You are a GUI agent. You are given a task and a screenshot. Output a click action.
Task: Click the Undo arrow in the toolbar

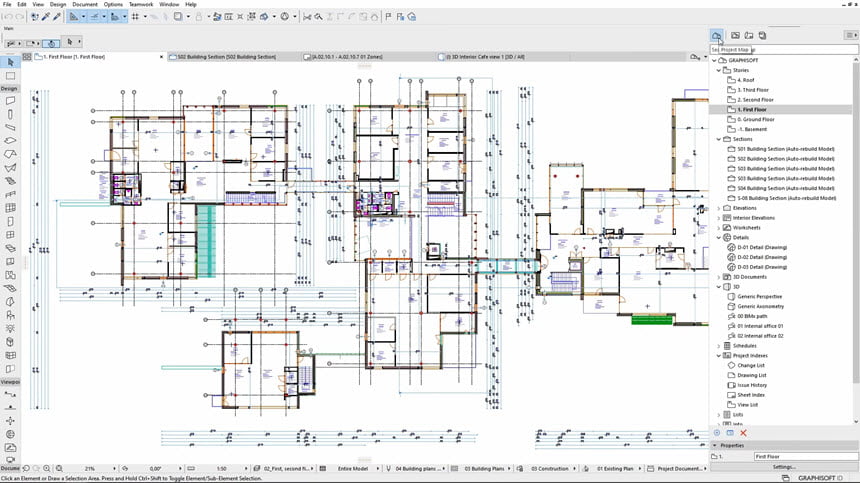(x=8, y=17)
